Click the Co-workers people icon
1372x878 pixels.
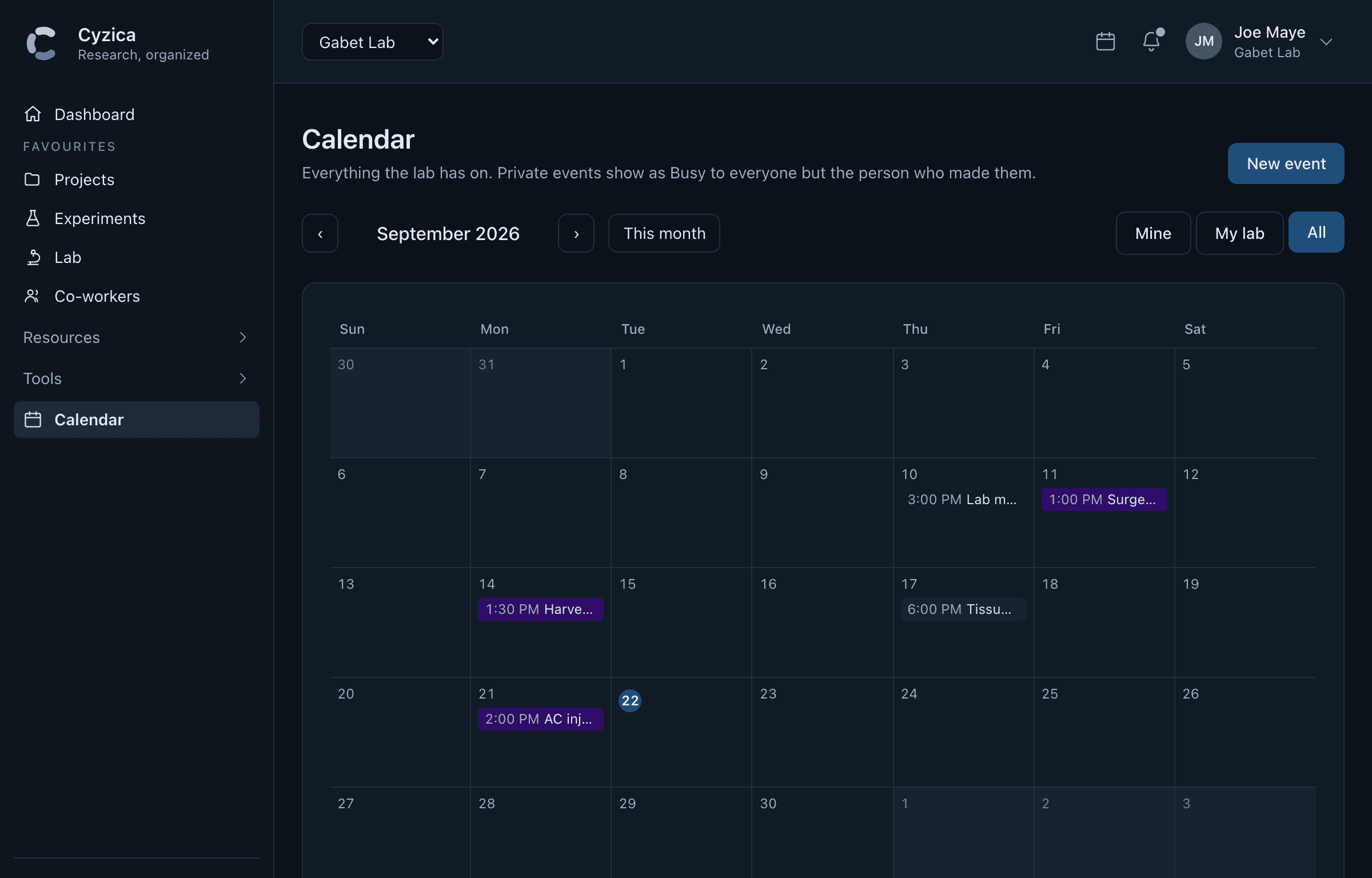click(x=32, y=296)
